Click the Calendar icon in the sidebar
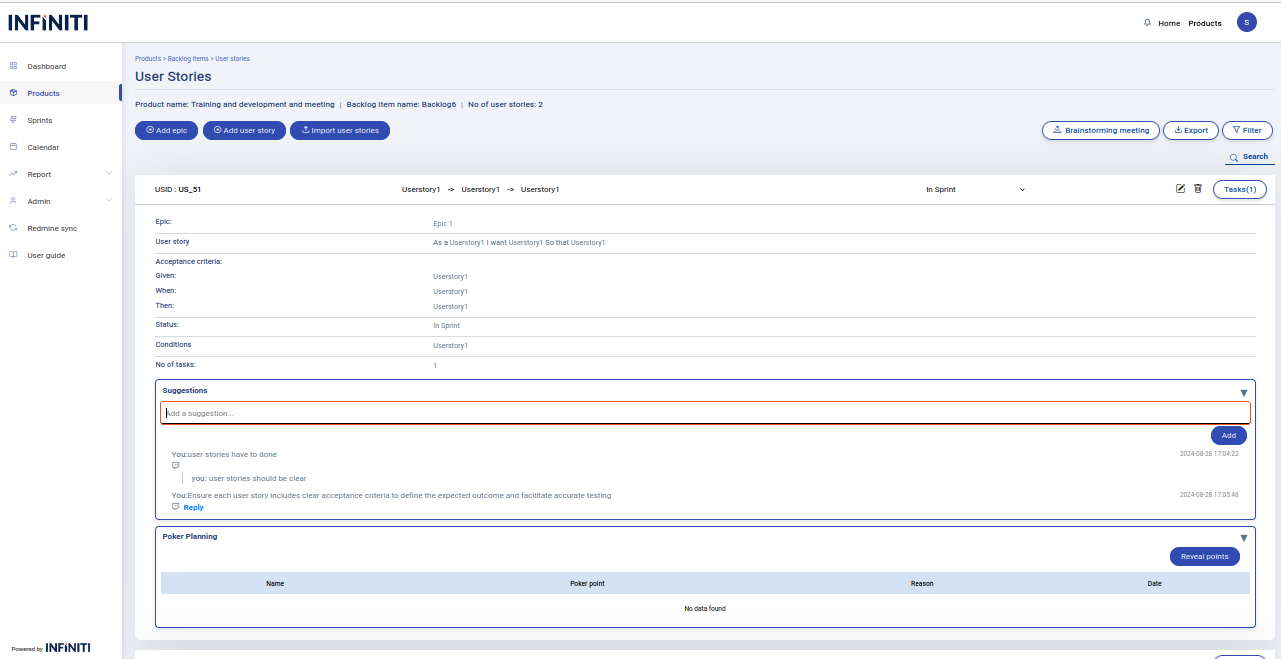1281x659 pixels. click(x=13, y=147)
